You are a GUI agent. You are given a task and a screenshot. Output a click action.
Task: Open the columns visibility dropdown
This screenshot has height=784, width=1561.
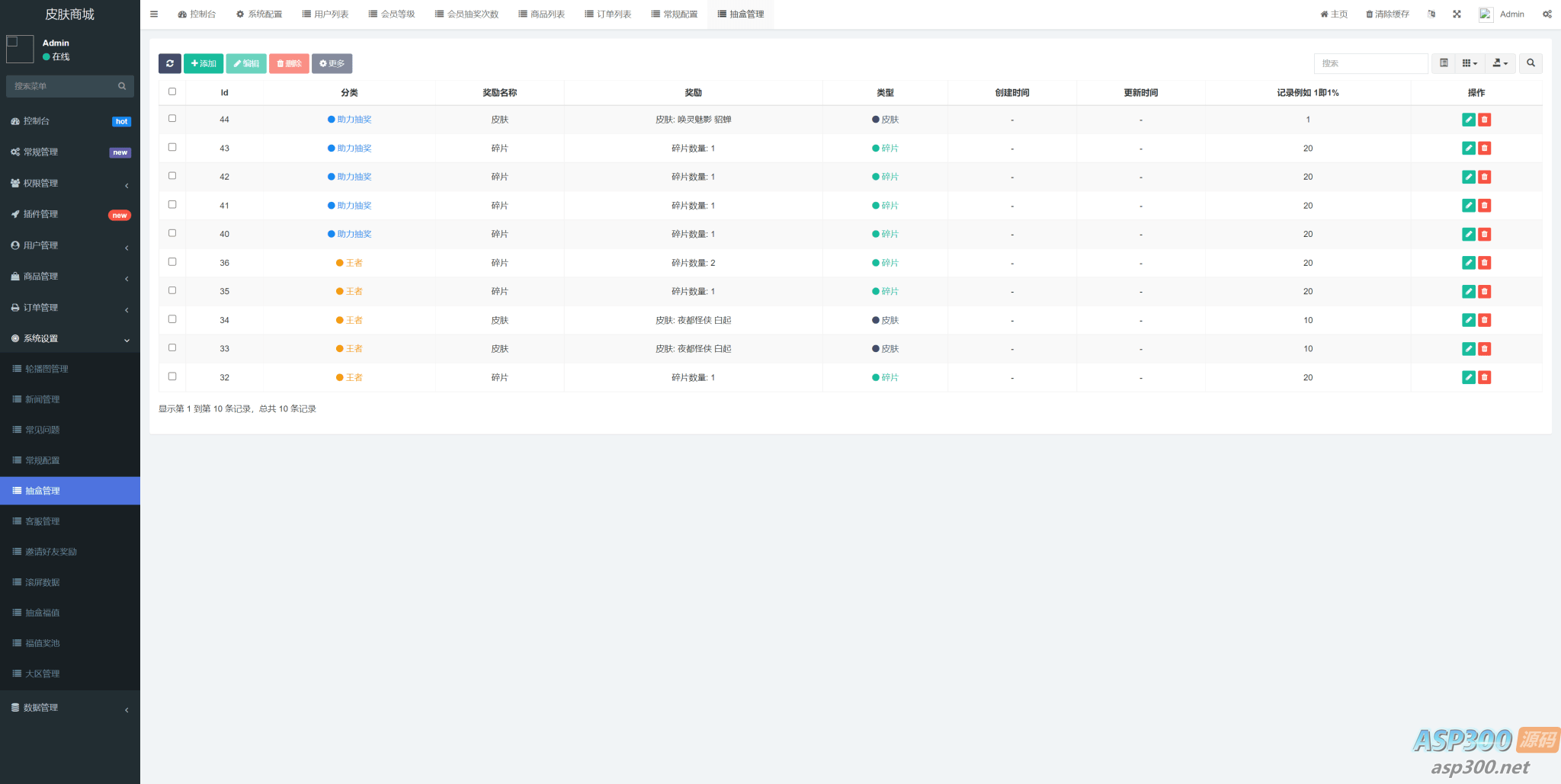click(x=1470, y=63)
